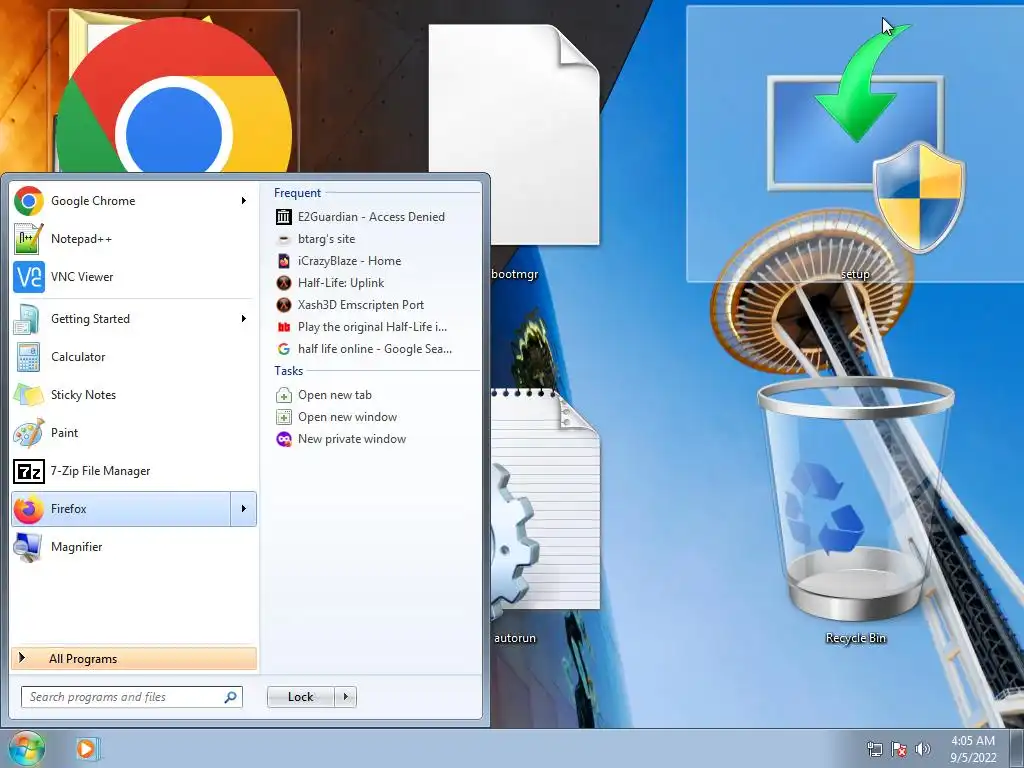1024x768 pixels.
Task: Click the taskbar clock showing 4:05 AM
Action: click(973, 749)
